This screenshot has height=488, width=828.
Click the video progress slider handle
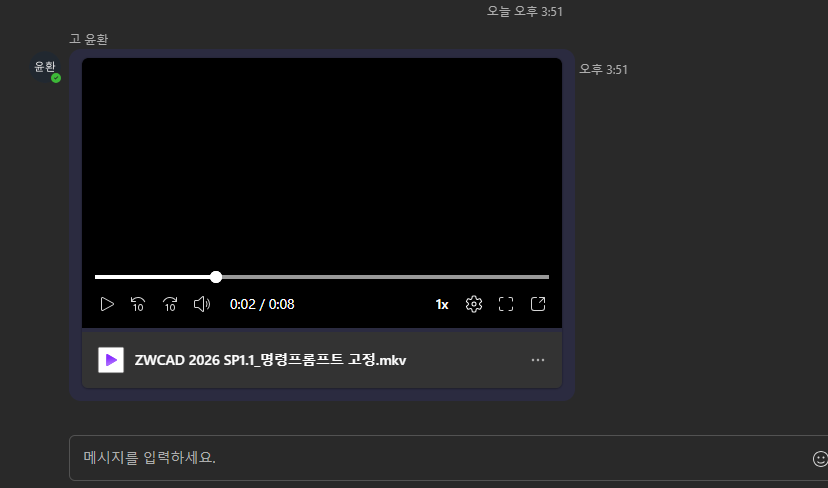click(x=215, y=277)
